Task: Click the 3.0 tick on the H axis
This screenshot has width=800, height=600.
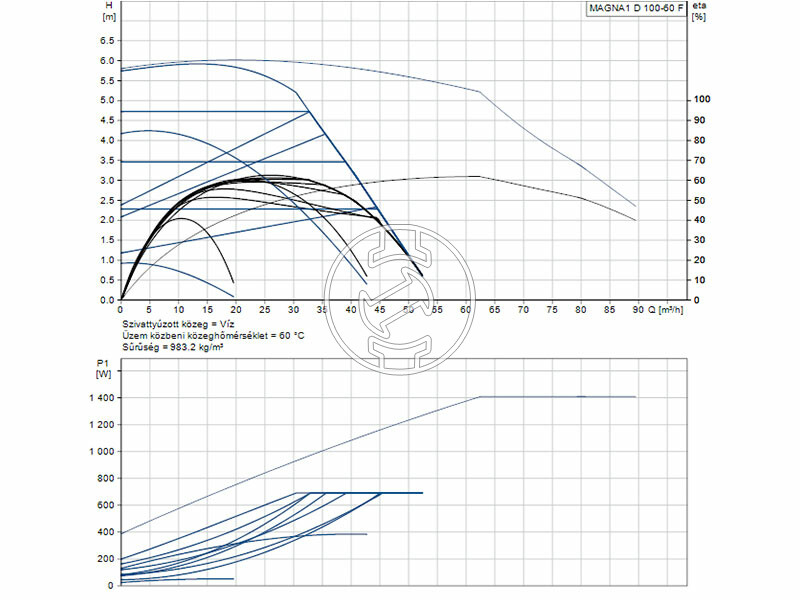Action: [x=107, y=181]
